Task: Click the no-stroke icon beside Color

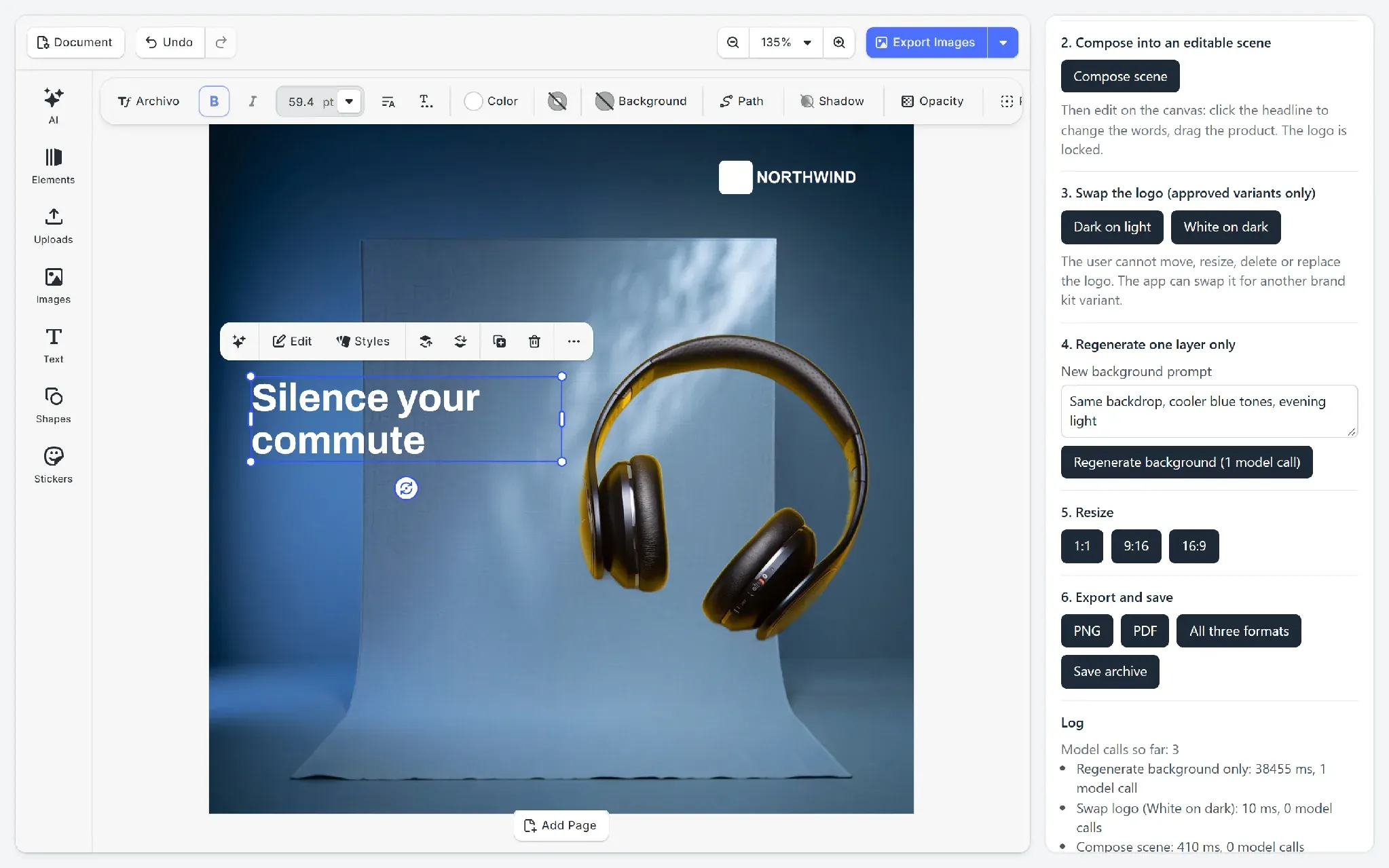Action: click(x=557, y=101)
